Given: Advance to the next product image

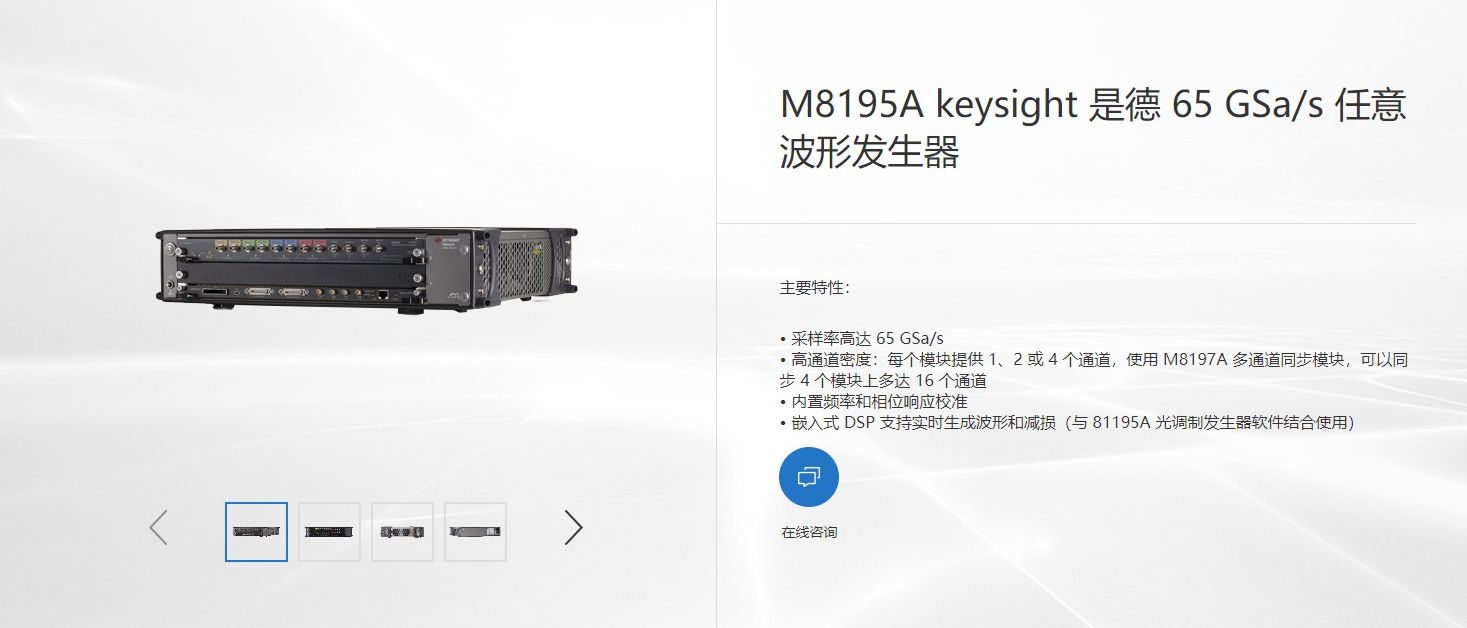Looking at the screenshot, I should pyautogui.click(x=573, y=527).
